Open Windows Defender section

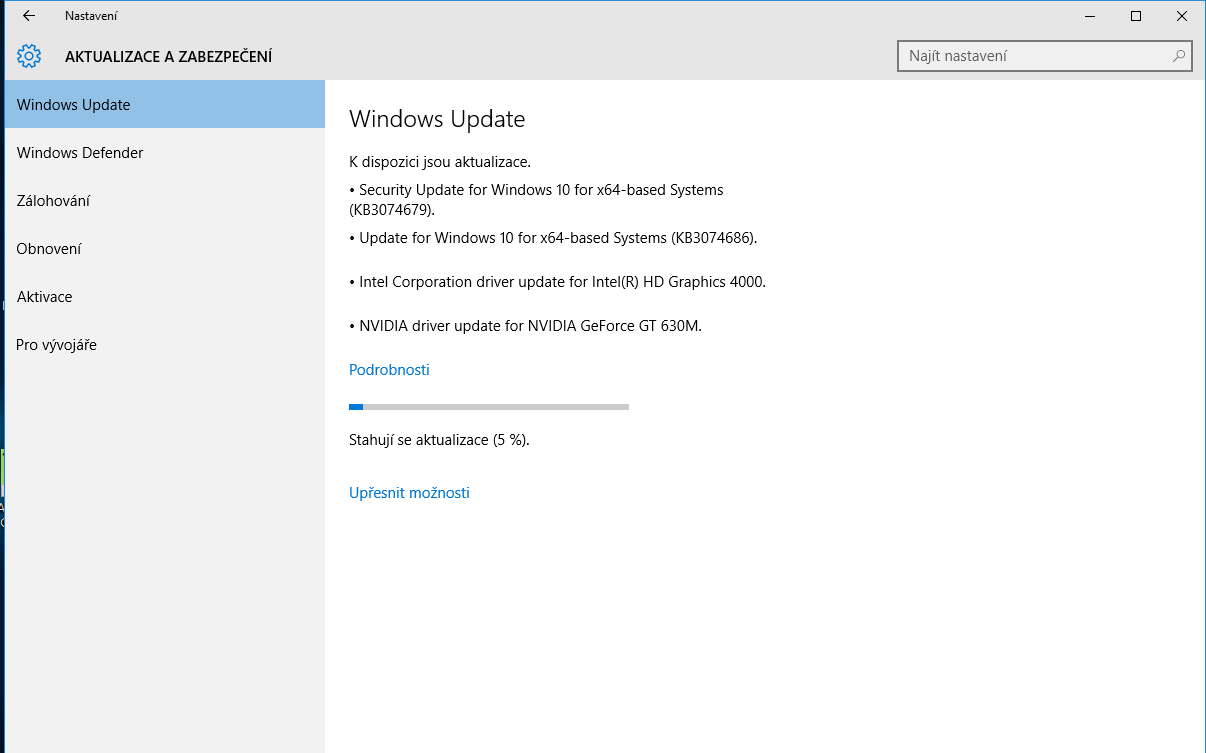coord(165,152)
